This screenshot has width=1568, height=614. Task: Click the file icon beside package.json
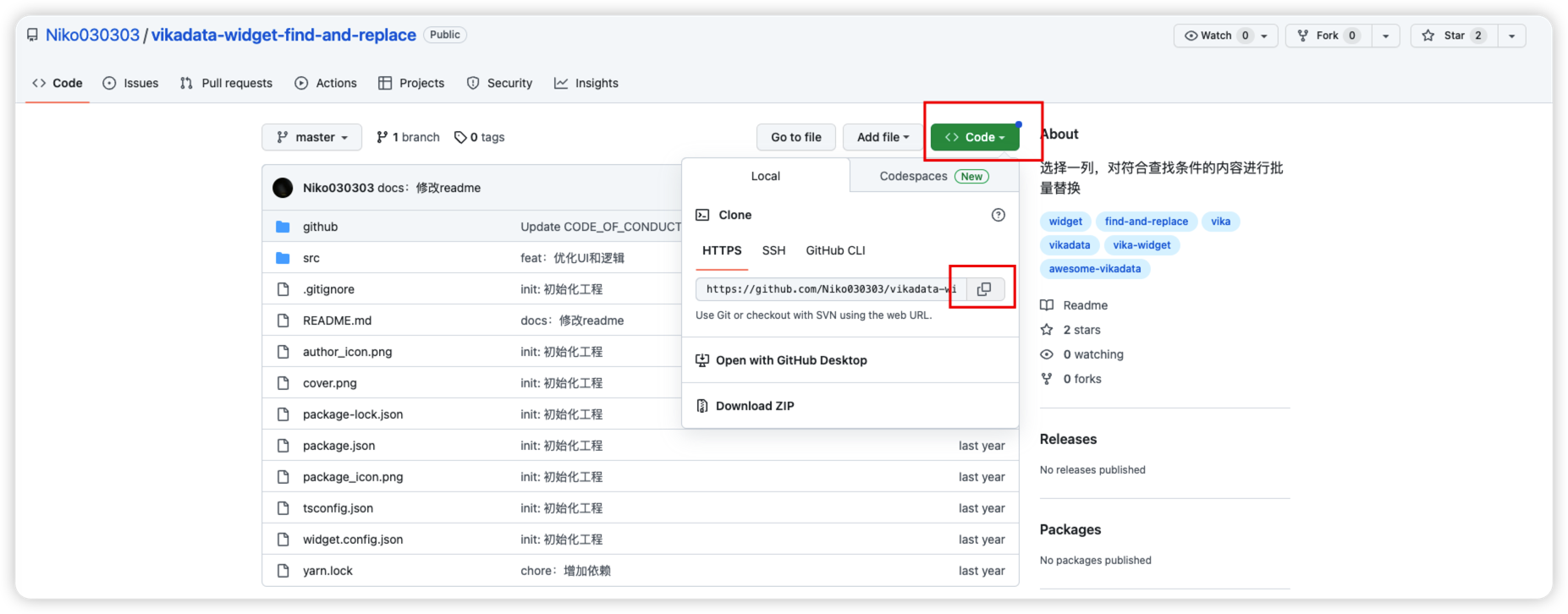point(283,446)
